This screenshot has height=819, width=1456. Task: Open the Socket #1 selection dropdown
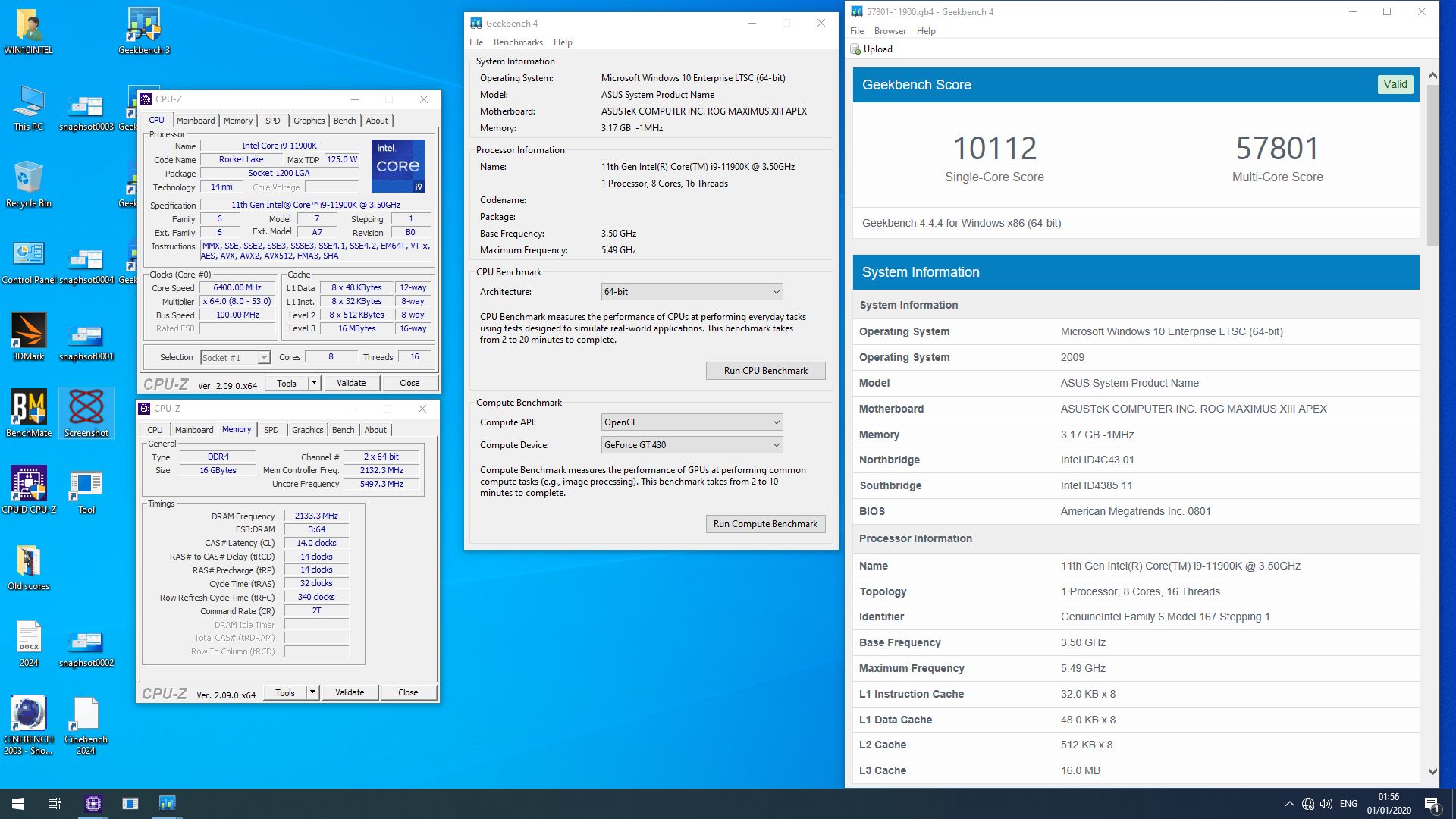235,357
